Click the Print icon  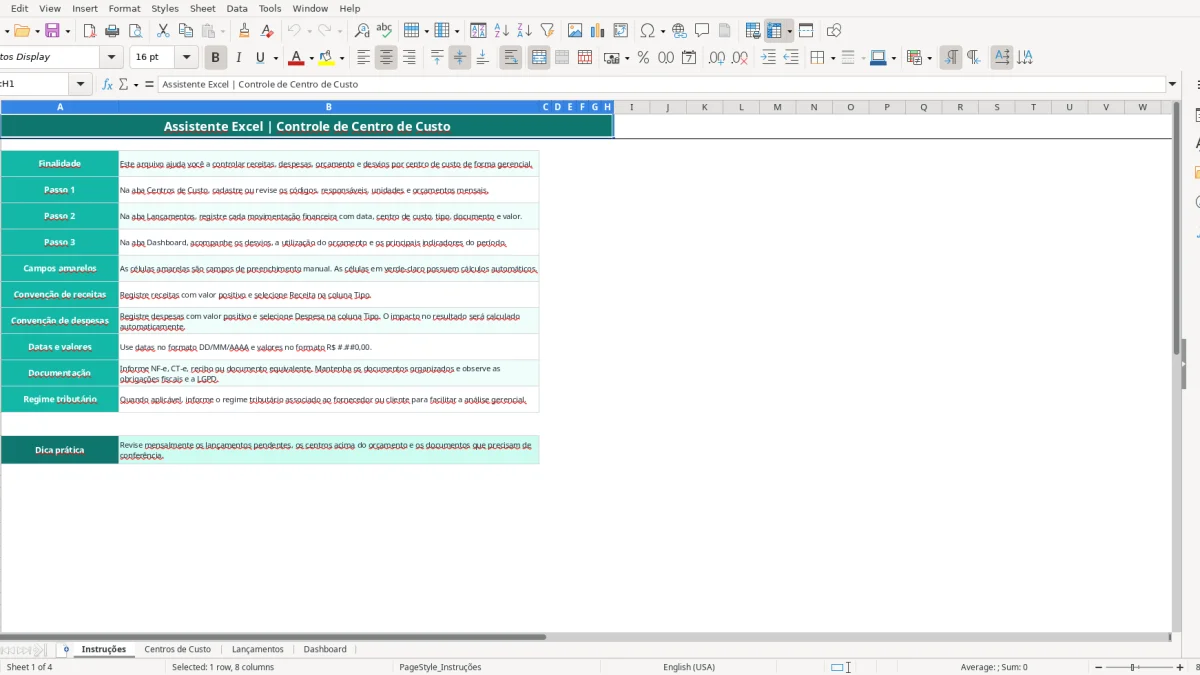113,31
